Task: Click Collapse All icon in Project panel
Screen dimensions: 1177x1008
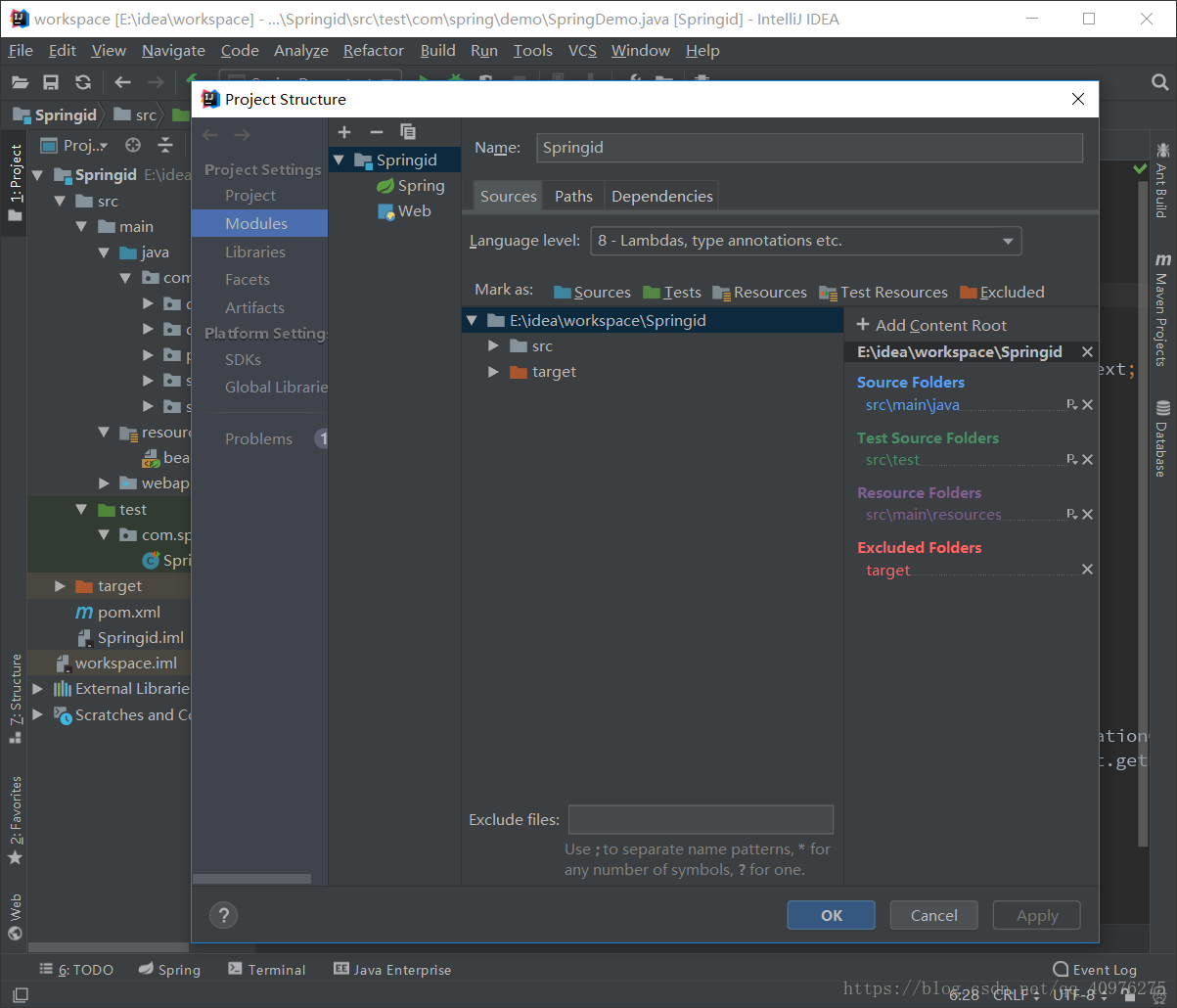Action: pyautogui.click(x=165, y=145)
